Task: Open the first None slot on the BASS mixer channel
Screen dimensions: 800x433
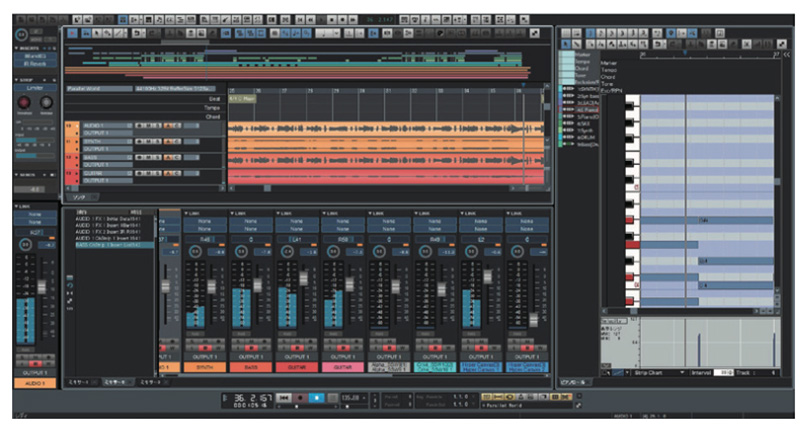Action: [x=251, y=221]
